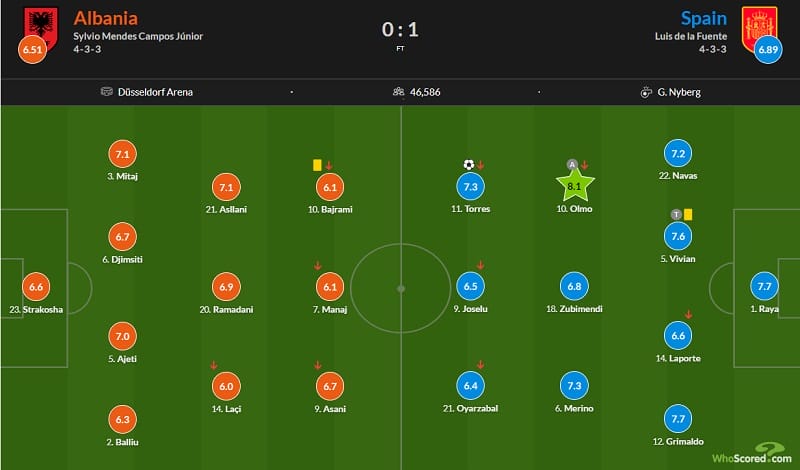Click the Spain flag crest
800x470 pixels.
tap(757, 24)
